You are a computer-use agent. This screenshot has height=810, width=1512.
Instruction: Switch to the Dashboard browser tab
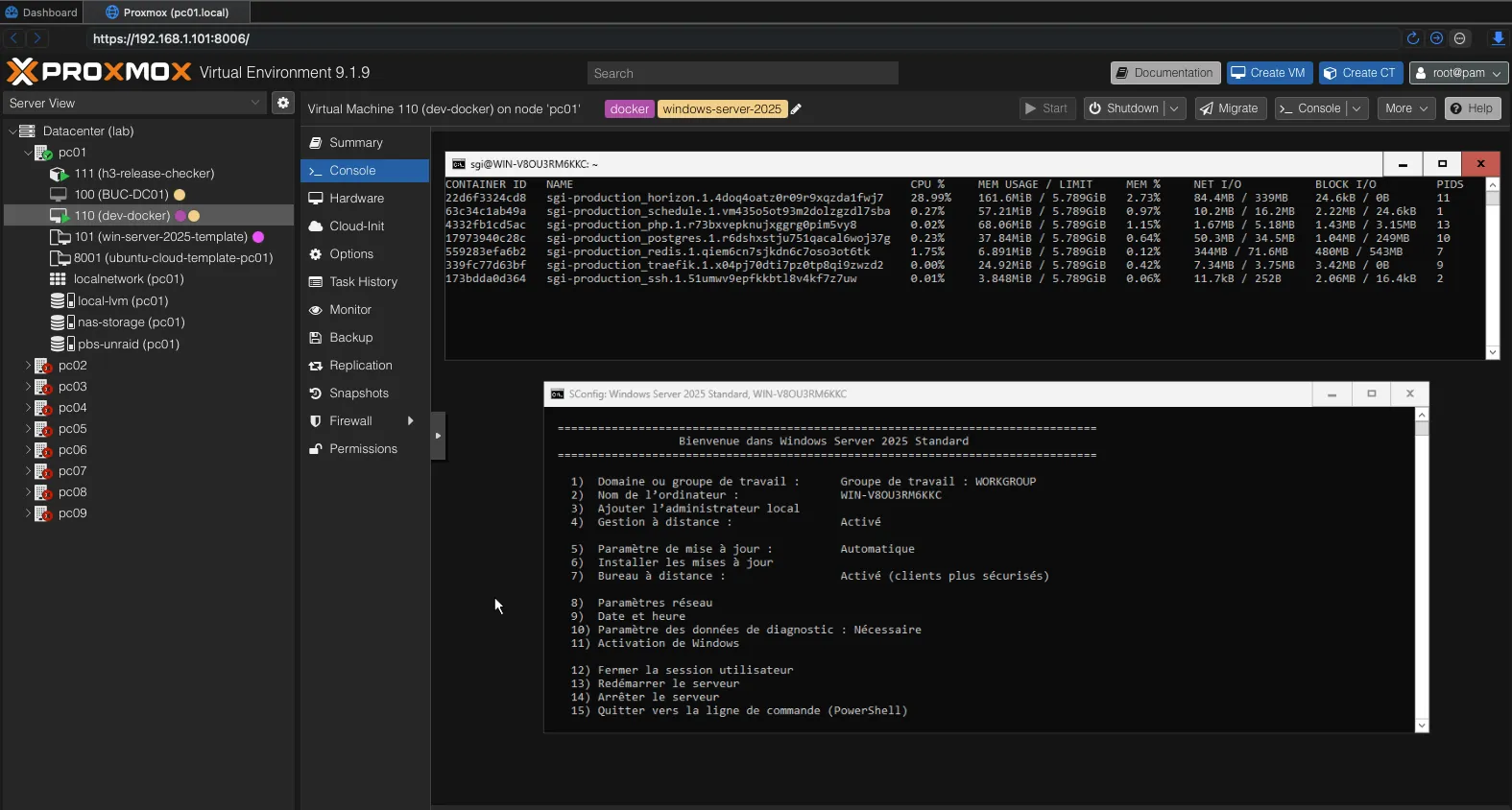coord(41,12)
